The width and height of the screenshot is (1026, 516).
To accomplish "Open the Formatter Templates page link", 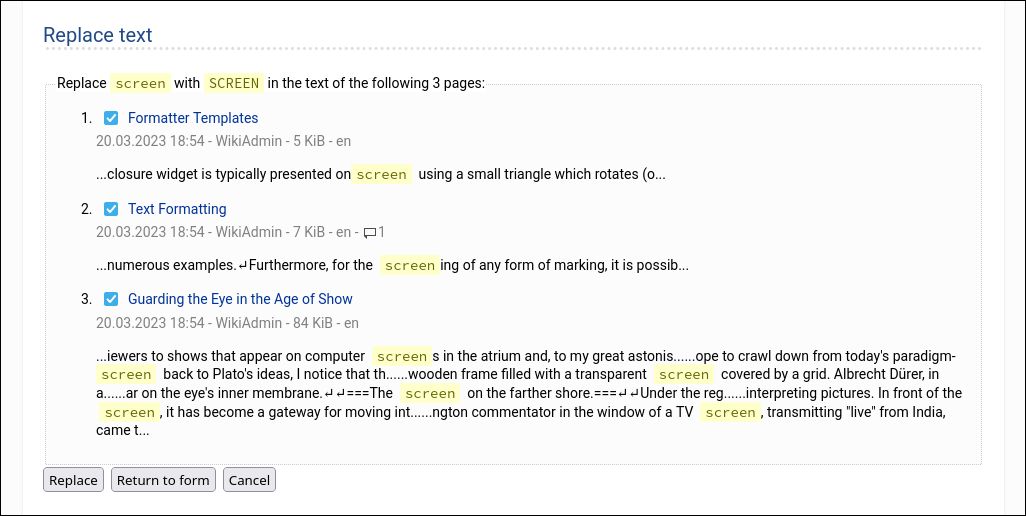I will click(193, 118).
